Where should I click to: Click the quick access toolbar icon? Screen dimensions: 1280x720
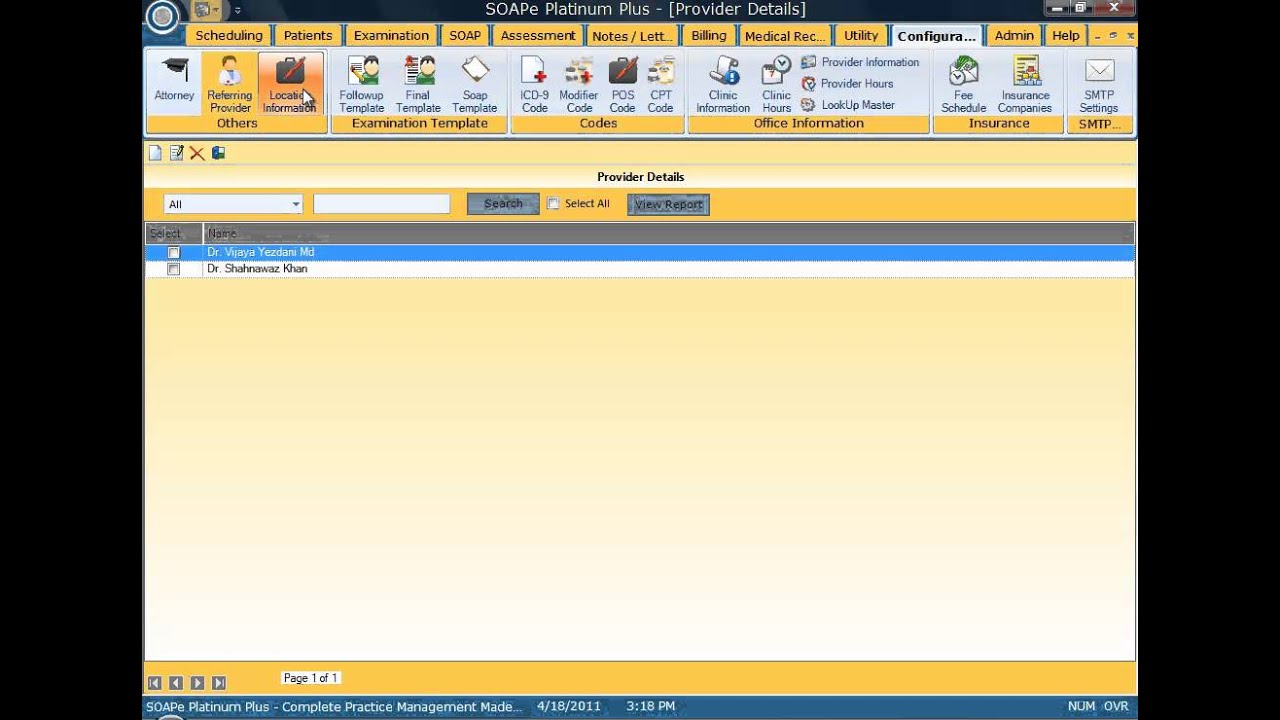point(203,11)
